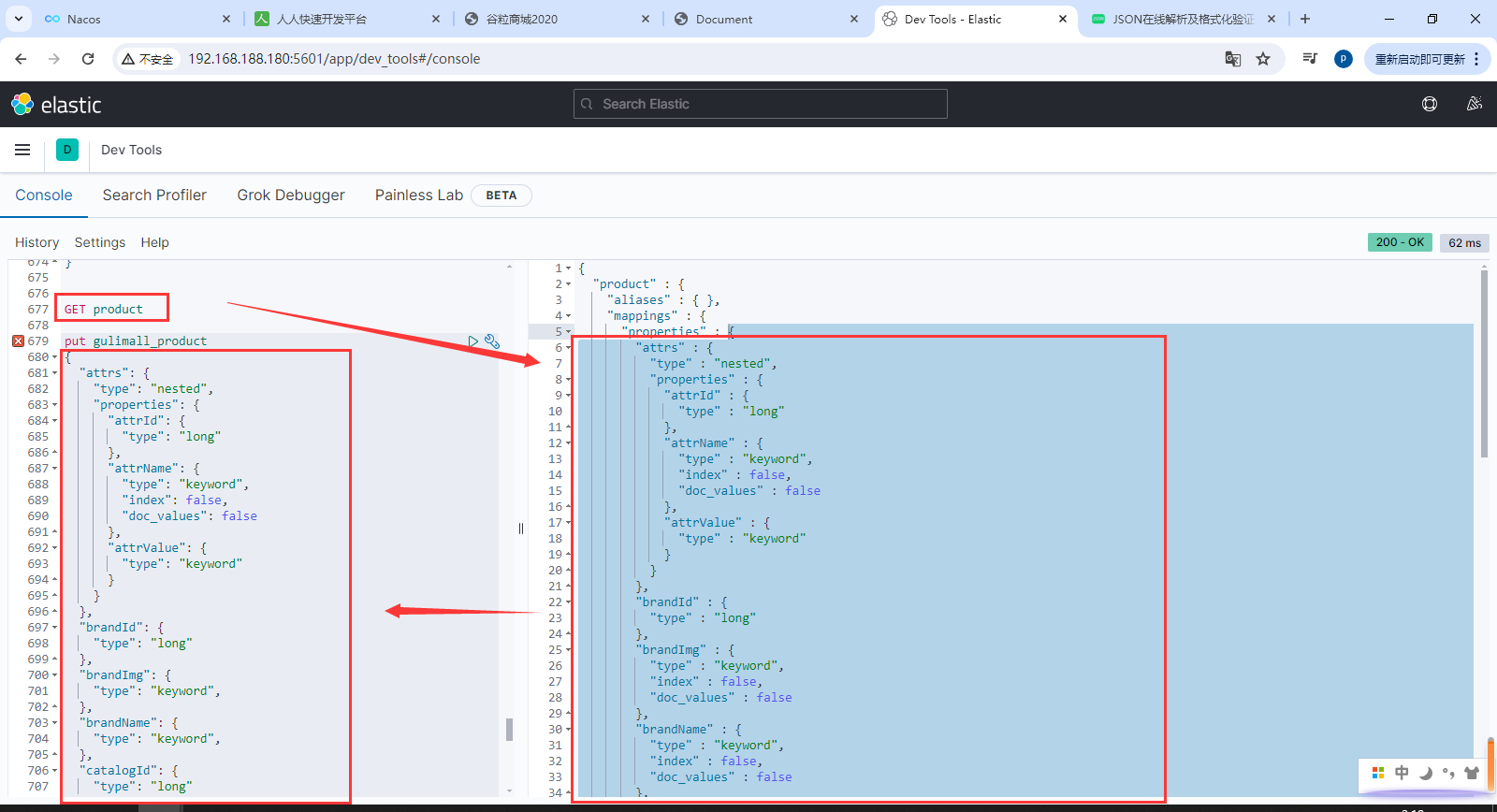Collapse output brandImg block at line 25
The width and height of the screenshot is (1497, 812).
[x=568, y=650]
